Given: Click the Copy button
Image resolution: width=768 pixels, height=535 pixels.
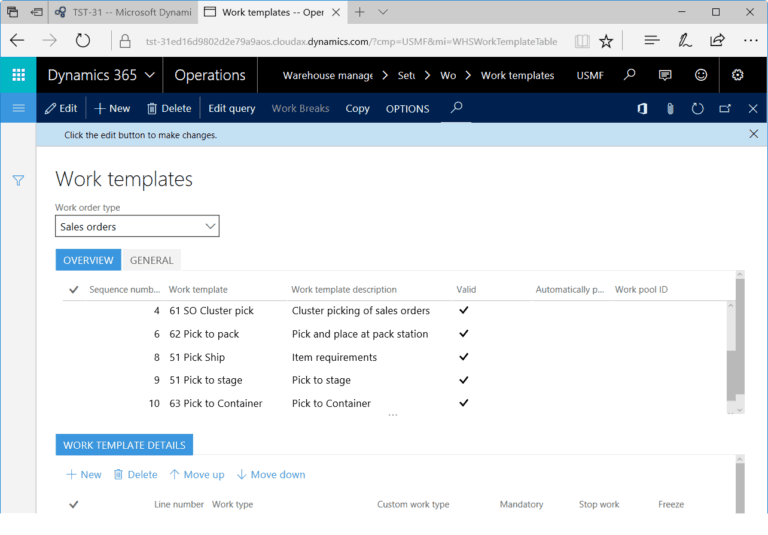Looking at the screenshot, I should pyautogui.click(x=358, y=109).
